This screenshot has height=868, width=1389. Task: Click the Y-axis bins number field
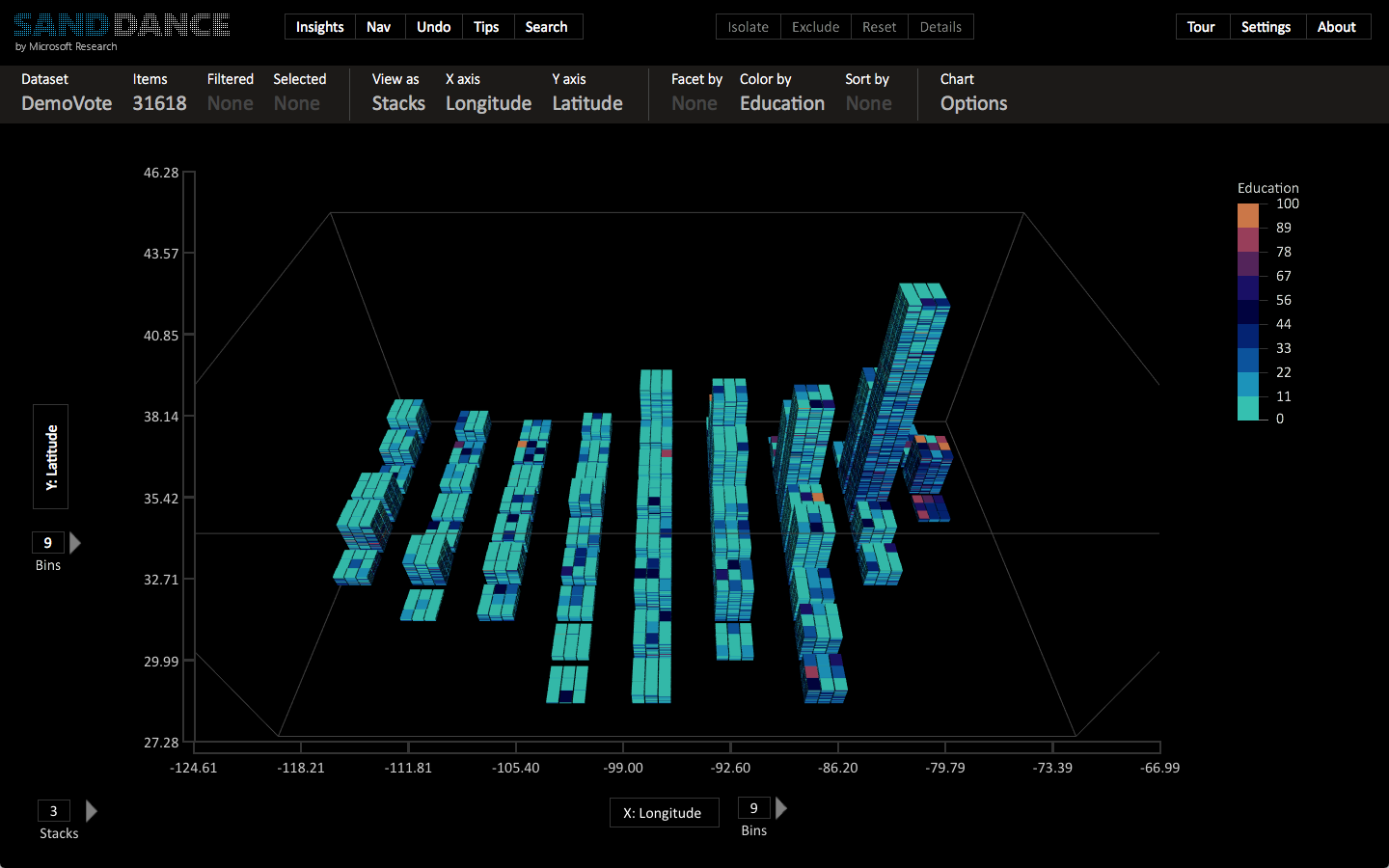point(48,543)
